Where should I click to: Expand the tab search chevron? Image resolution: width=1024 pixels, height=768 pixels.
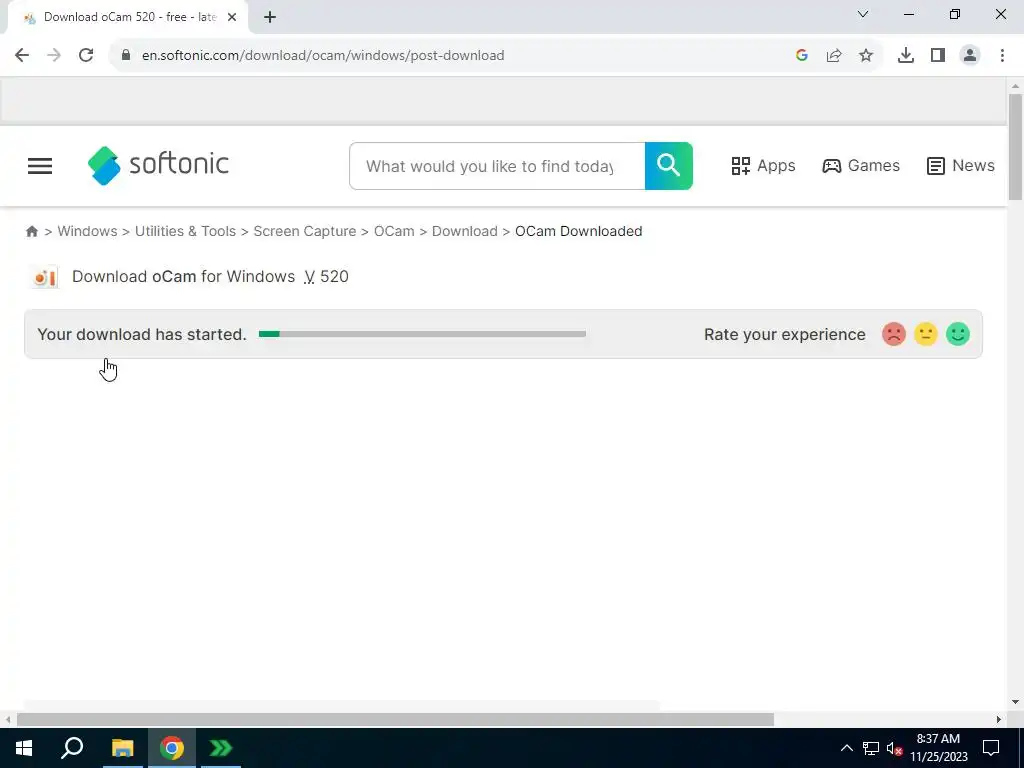863,14
